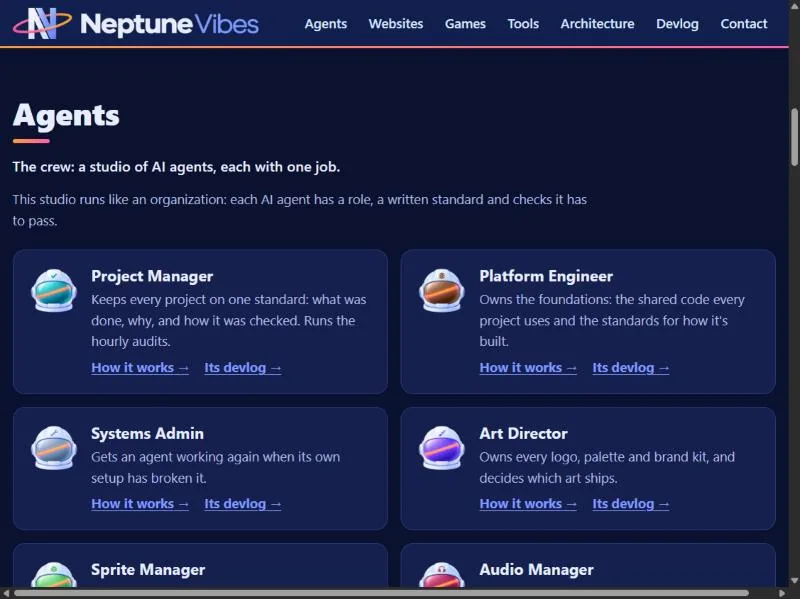
Task: Click the Art Director helmet avatar
Action: coord(442,447)
